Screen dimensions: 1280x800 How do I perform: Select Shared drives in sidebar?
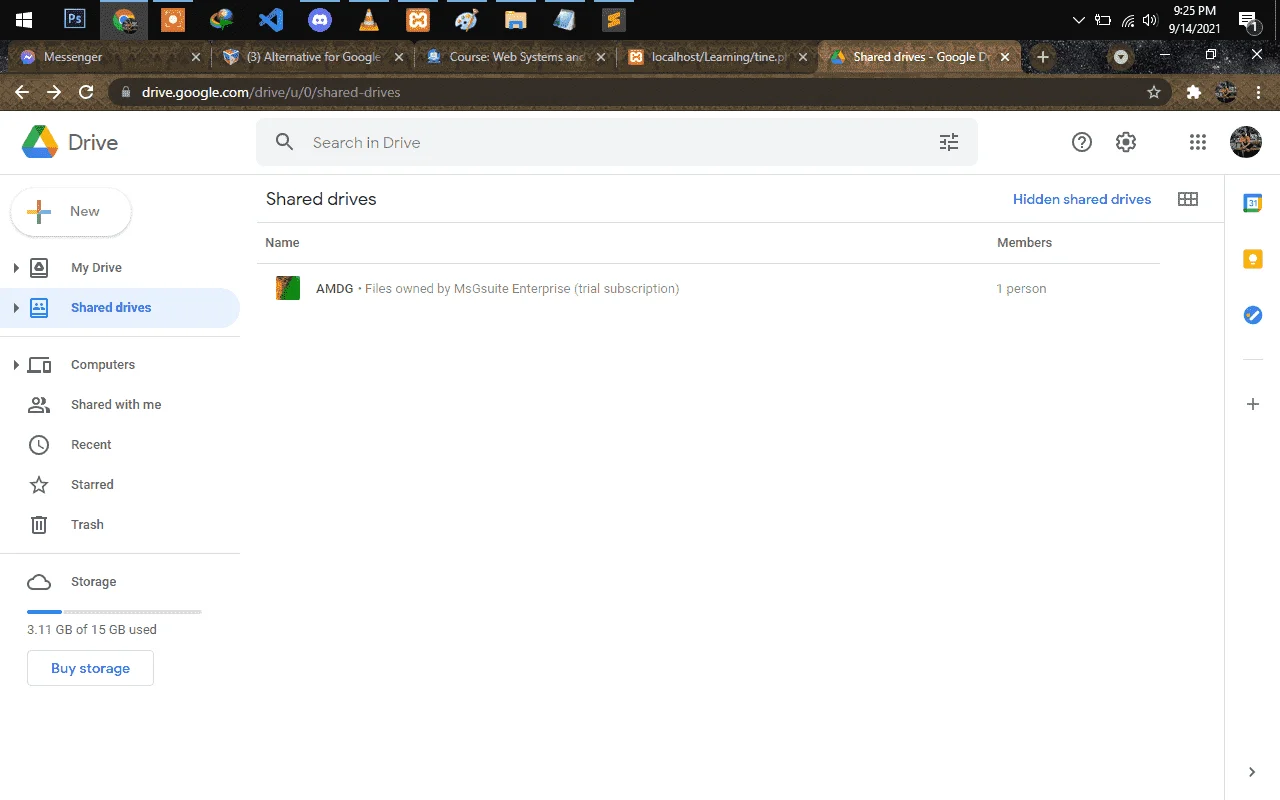pos(120,308)
